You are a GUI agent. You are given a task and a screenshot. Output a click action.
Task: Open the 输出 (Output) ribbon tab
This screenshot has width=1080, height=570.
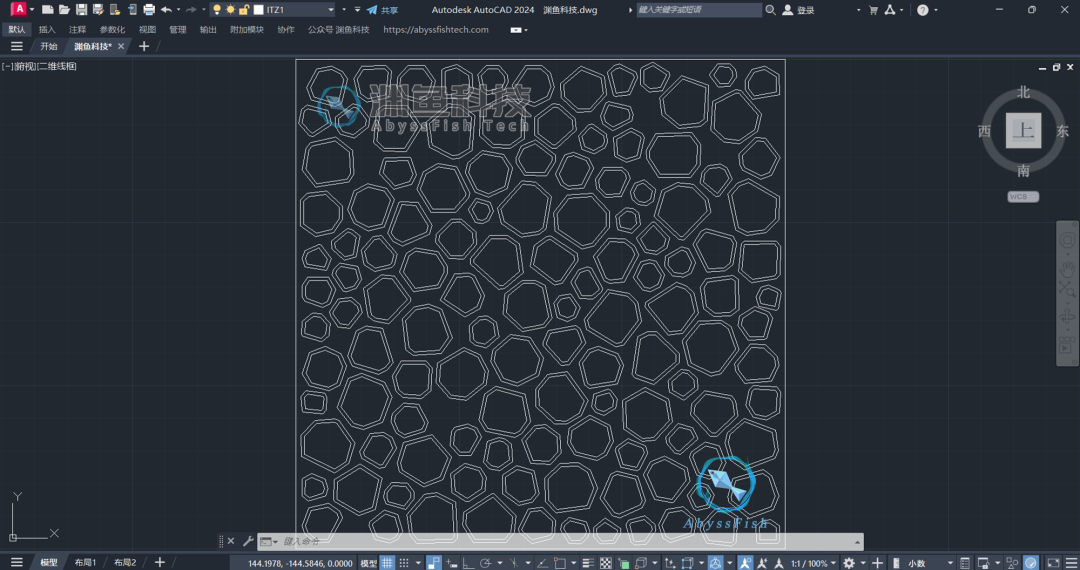208,30
